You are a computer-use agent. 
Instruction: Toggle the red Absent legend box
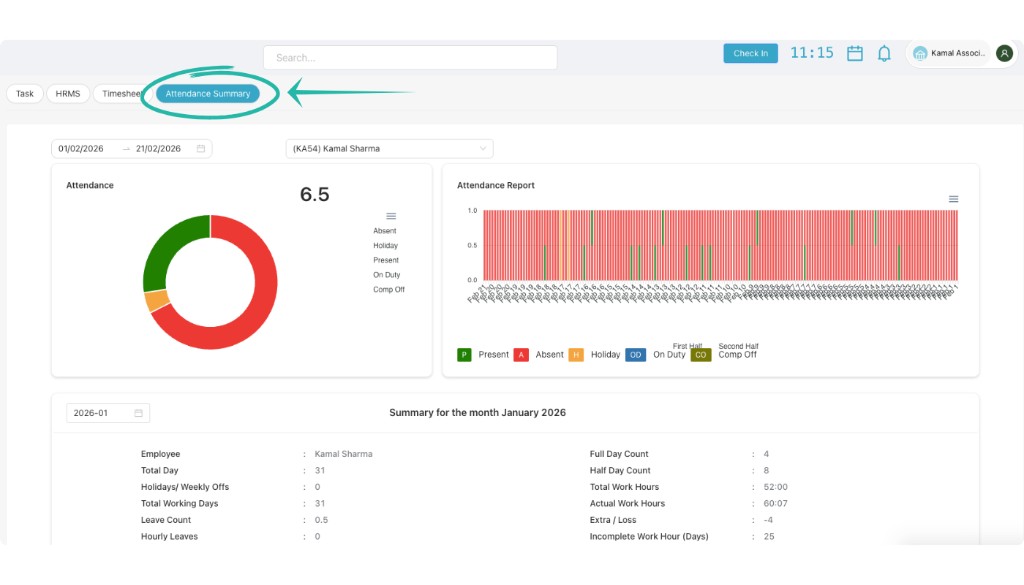click(521, 355)
